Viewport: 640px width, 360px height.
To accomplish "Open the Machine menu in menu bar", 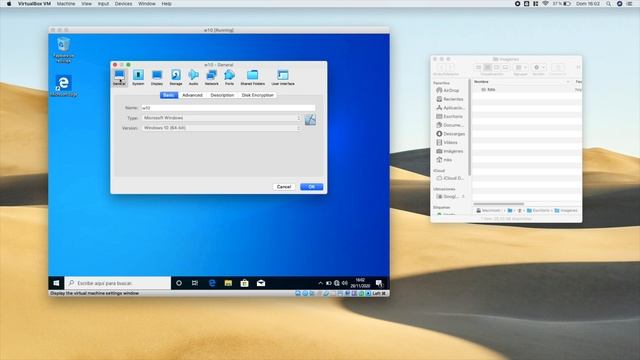I will coord(66,4).
